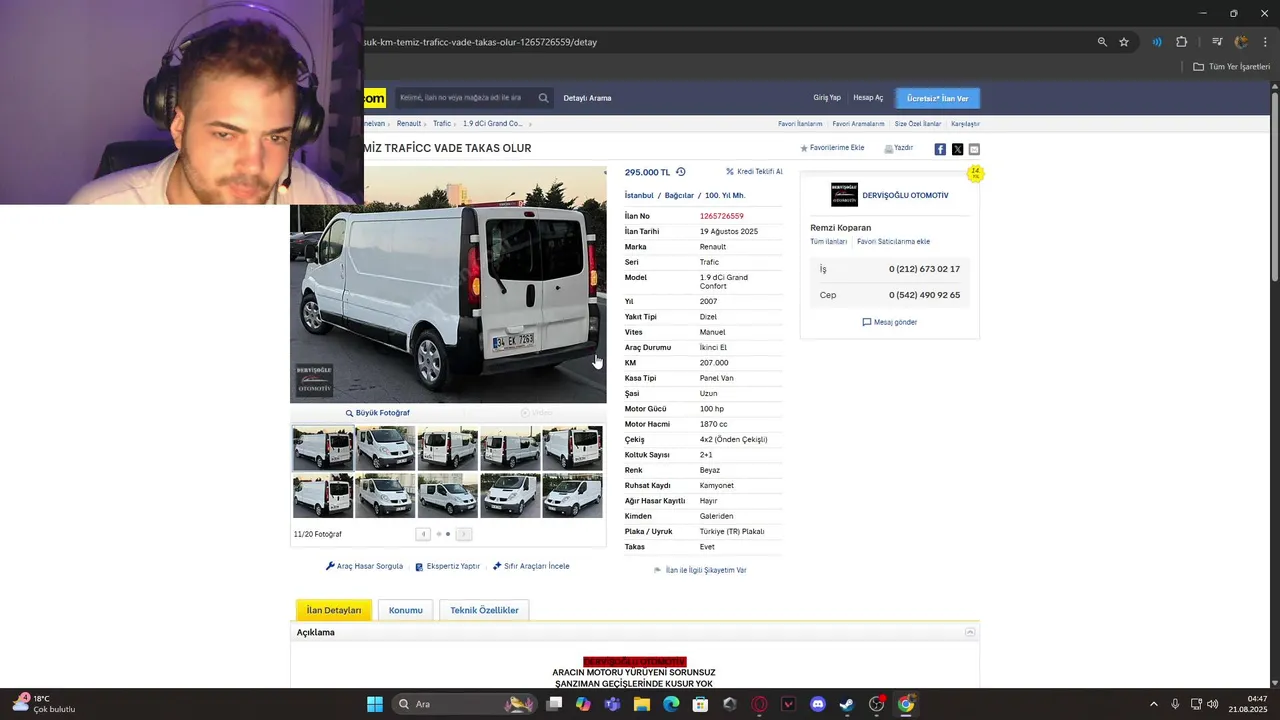Open Tüm Yer İşaretleri bookmarks folder
The width and height of the screenshot is (1280, 720).
pyautogui.click(x=1231, y=67)
